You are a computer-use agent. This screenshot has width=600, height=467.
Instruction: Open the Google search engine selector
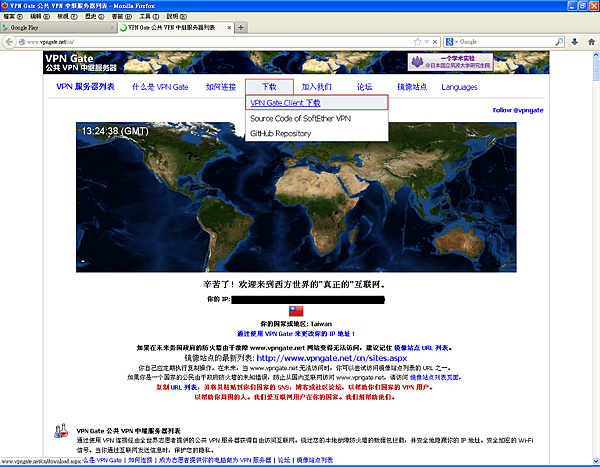(452, 42)
